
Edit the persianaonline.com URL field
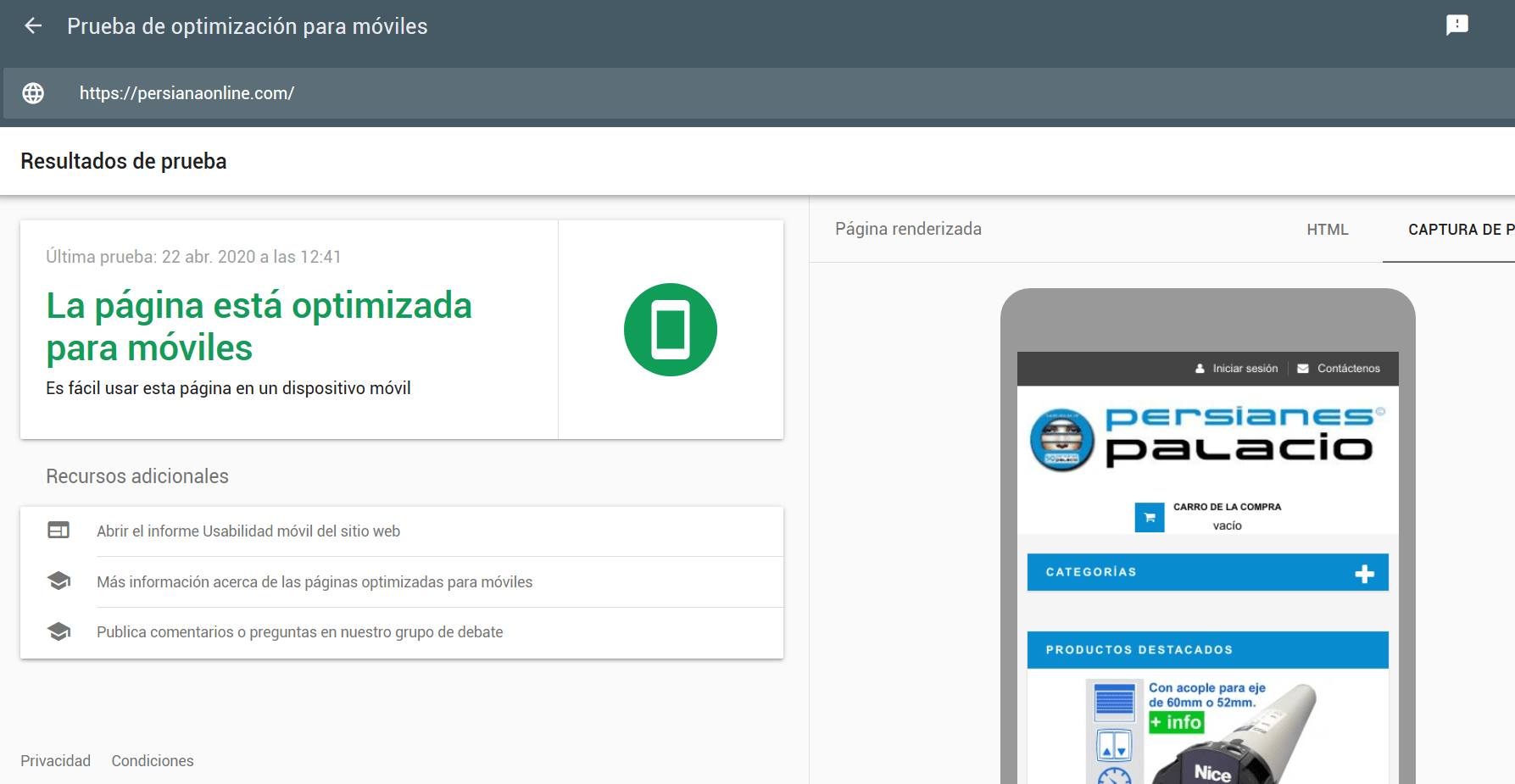click(759, 93)
